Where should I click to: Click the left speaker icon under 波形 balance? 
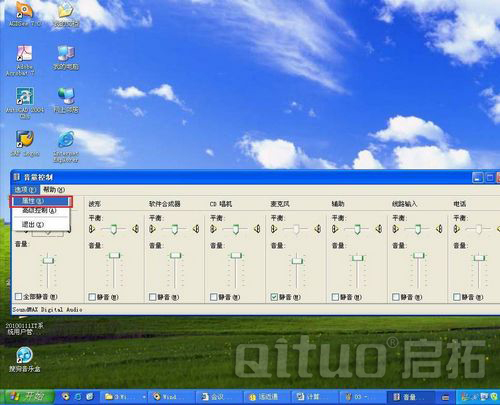click(92, 229)
